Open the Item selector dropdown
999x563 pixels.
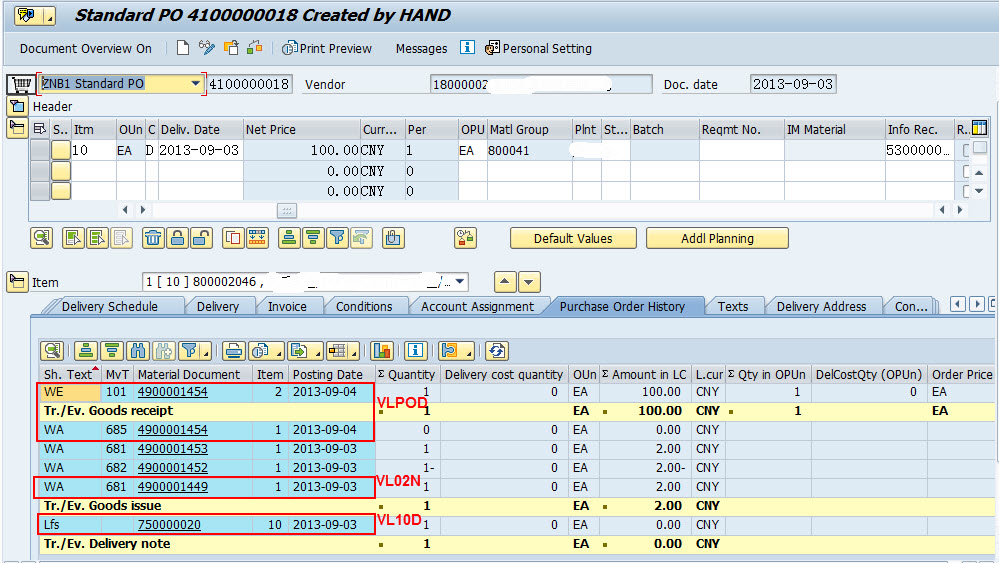[459, 282]
